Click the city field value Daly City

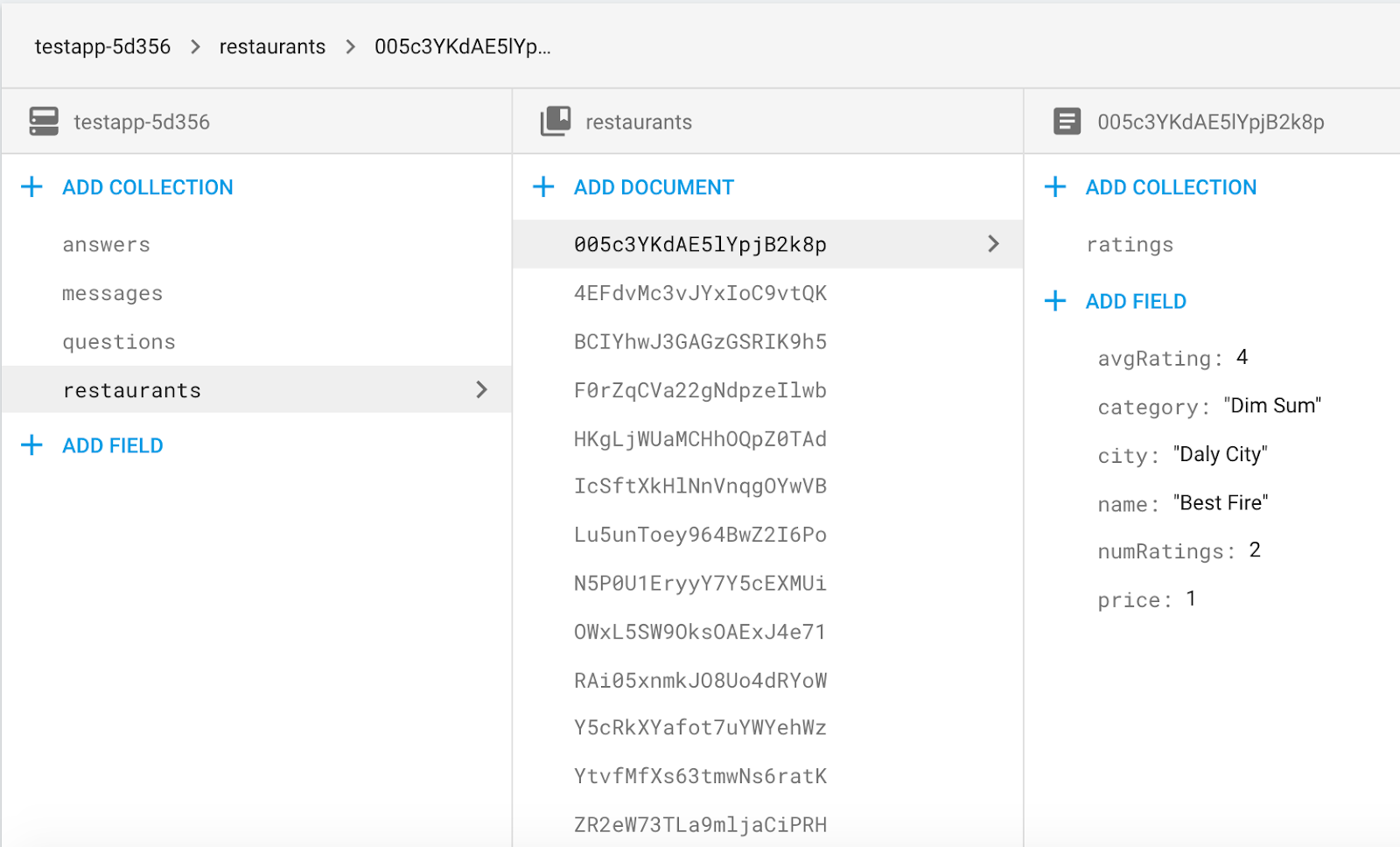(1220, 454)
